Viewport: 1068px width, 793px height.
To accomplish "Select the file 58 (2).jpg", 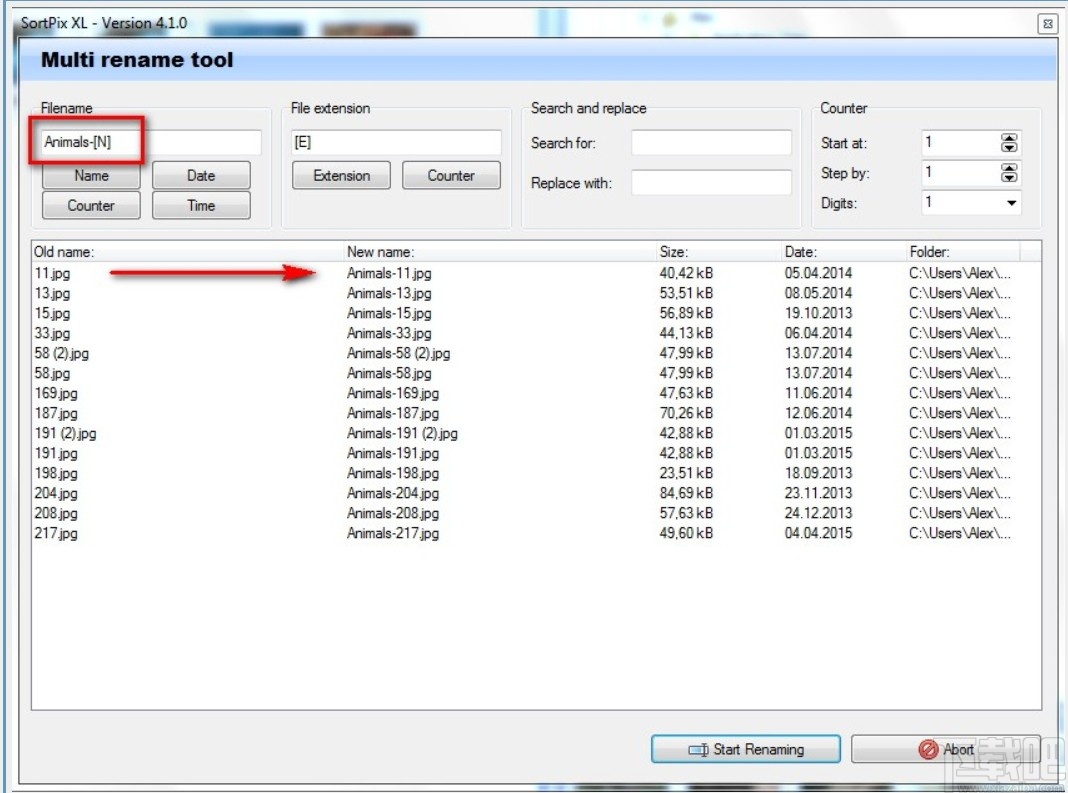I will pyautogui.click(x=61, y=354).
